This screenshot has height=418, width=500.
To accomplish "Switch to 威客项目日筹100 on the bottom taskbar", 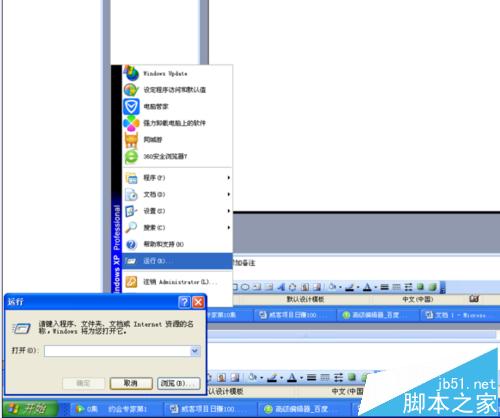I will click(x=210, y=409).
